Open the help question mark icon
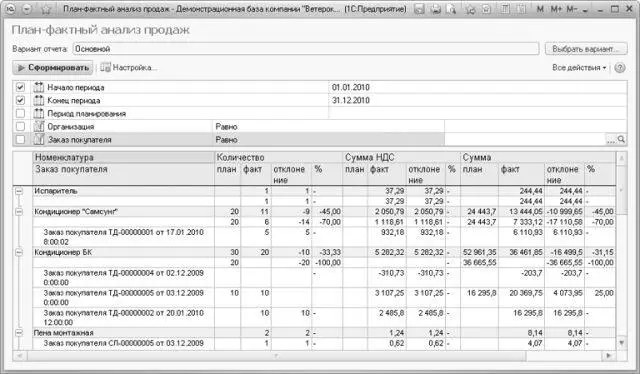The height and width of the screenshot is (374, 640). [620, 68]
